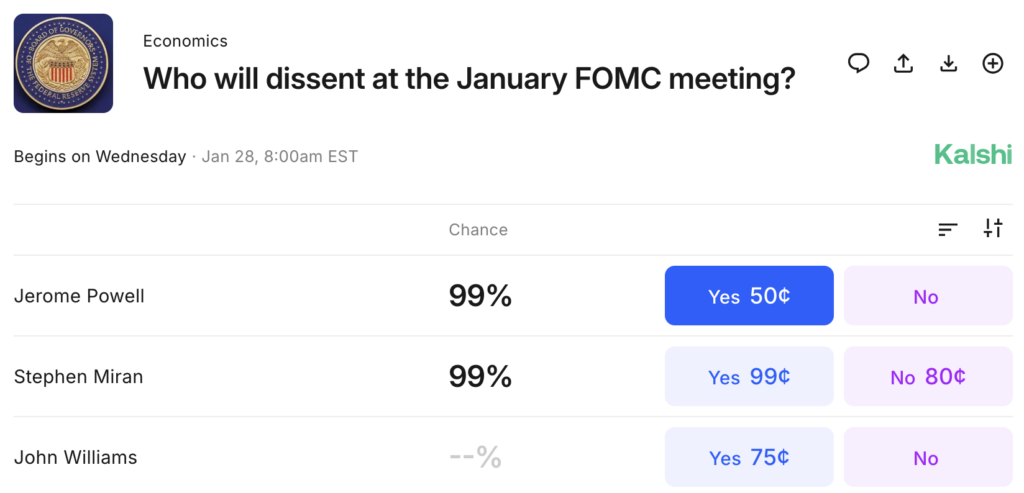Choose Yes 99¢ for Stephen Miran
Screen dimensions: 1024x493
point(749,377)
